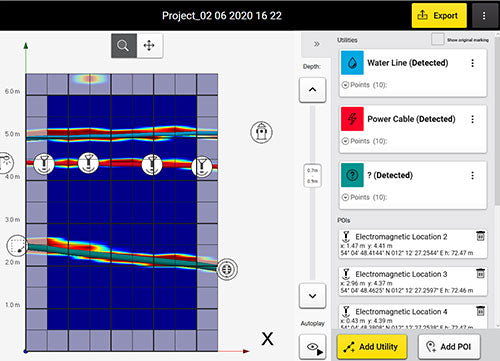Expand Points (10) under Water Line

364,85
